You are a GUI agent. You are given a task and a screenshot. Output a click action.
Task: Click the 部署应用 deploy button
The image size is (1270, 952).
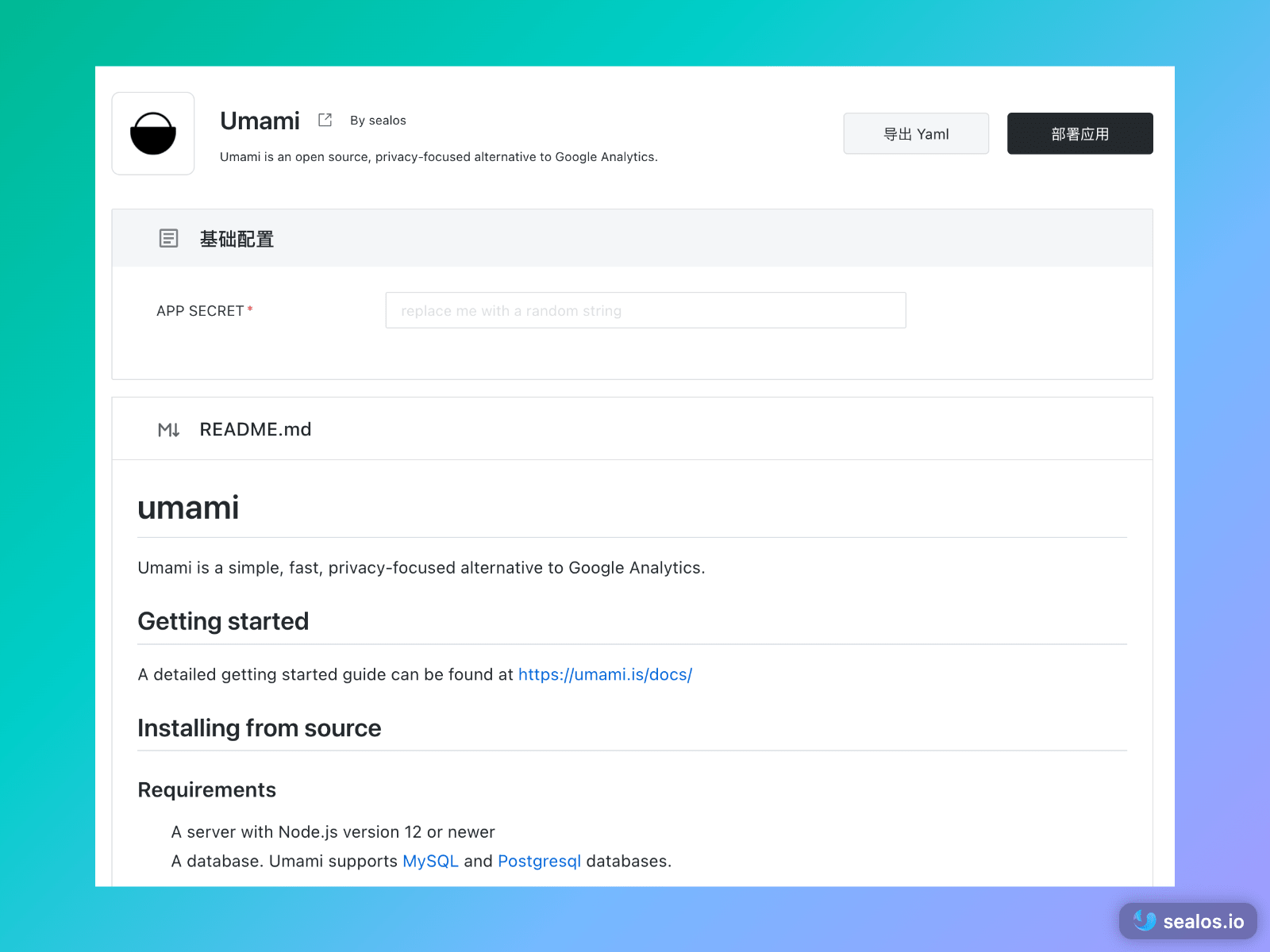[x=1079, y=133]
